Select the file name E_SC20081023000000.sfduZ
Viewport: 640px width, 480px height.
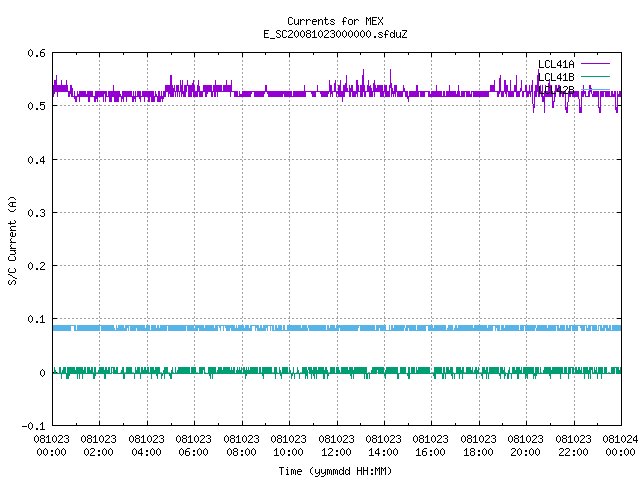tap(335, 34)
